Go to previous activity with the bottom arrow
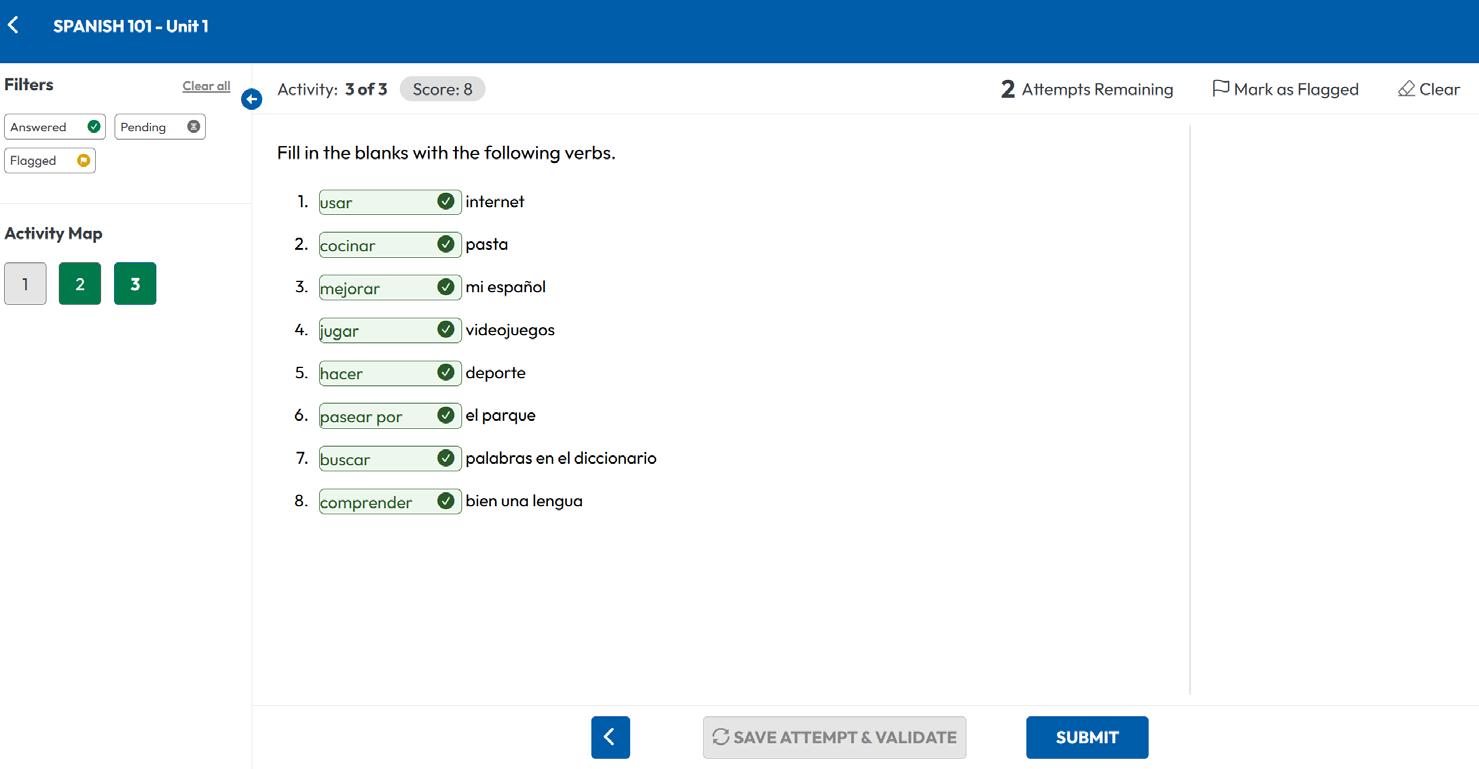1479x769 pixels. click(610, 737)
